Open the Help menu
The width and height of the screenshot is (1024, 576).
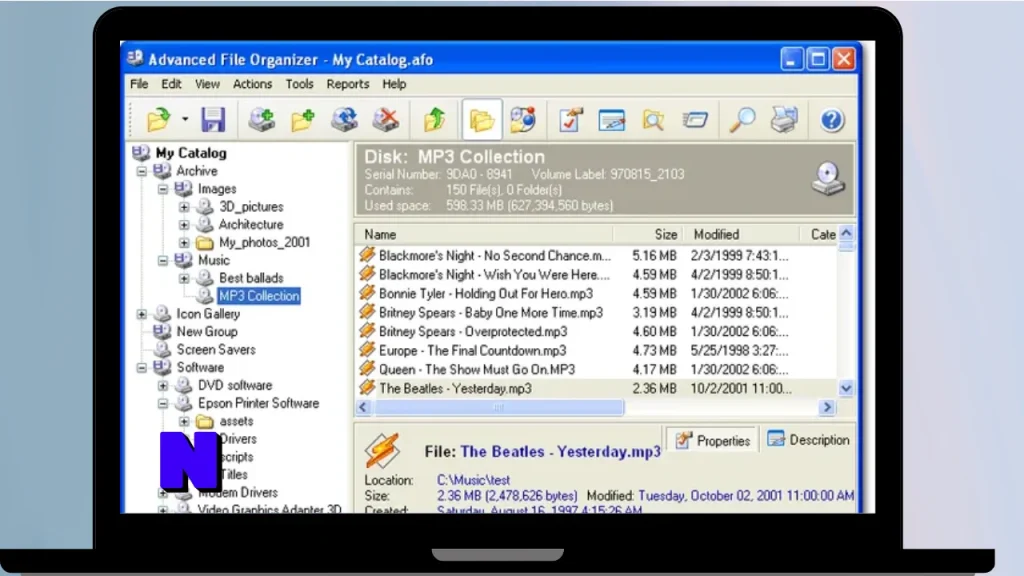(x=394, y=84)
